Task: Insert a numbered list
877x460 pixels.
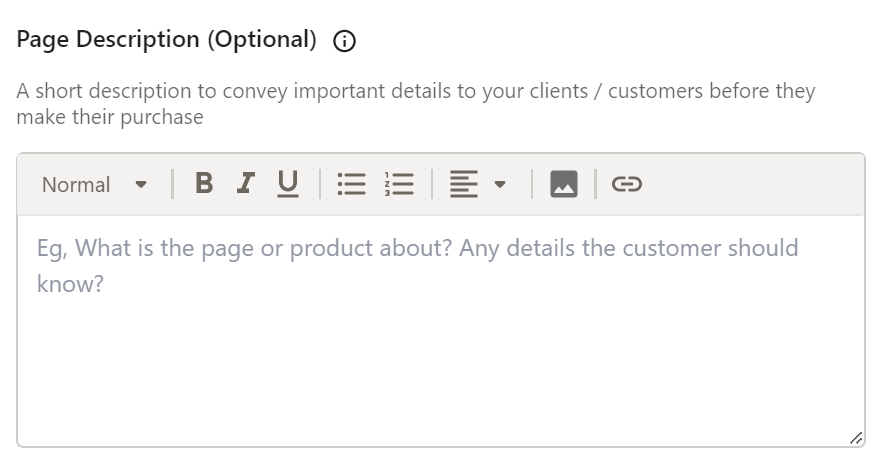Action: (x=400, y=184)
